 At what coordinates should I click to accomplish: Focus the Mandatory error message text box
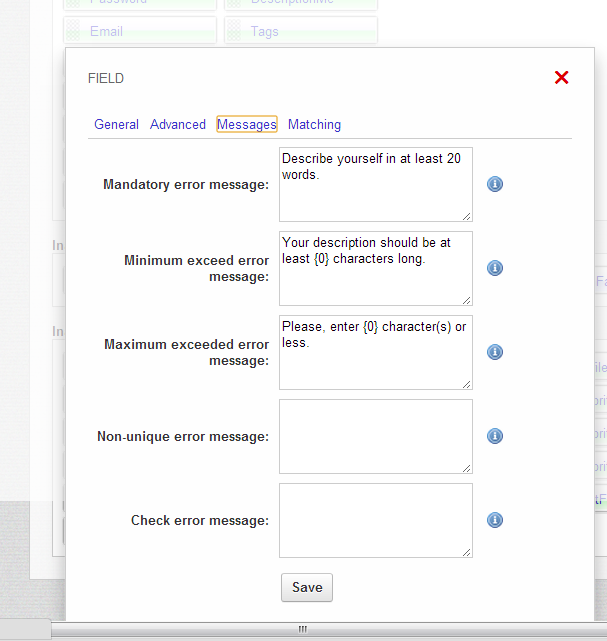[375, 184]
